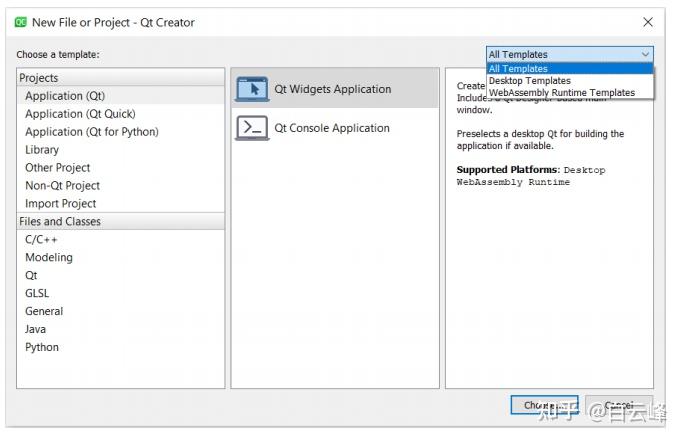Select Non-Qt Project category
Viewport: 684px width, 440px height.
(62, 186)
